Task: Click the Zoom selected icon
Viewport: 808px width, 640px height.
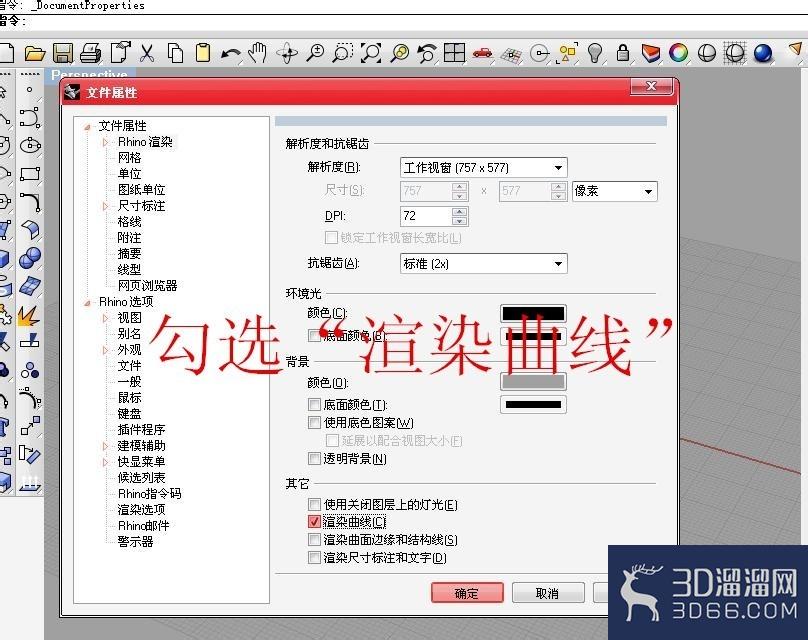Action: point(399,53)
